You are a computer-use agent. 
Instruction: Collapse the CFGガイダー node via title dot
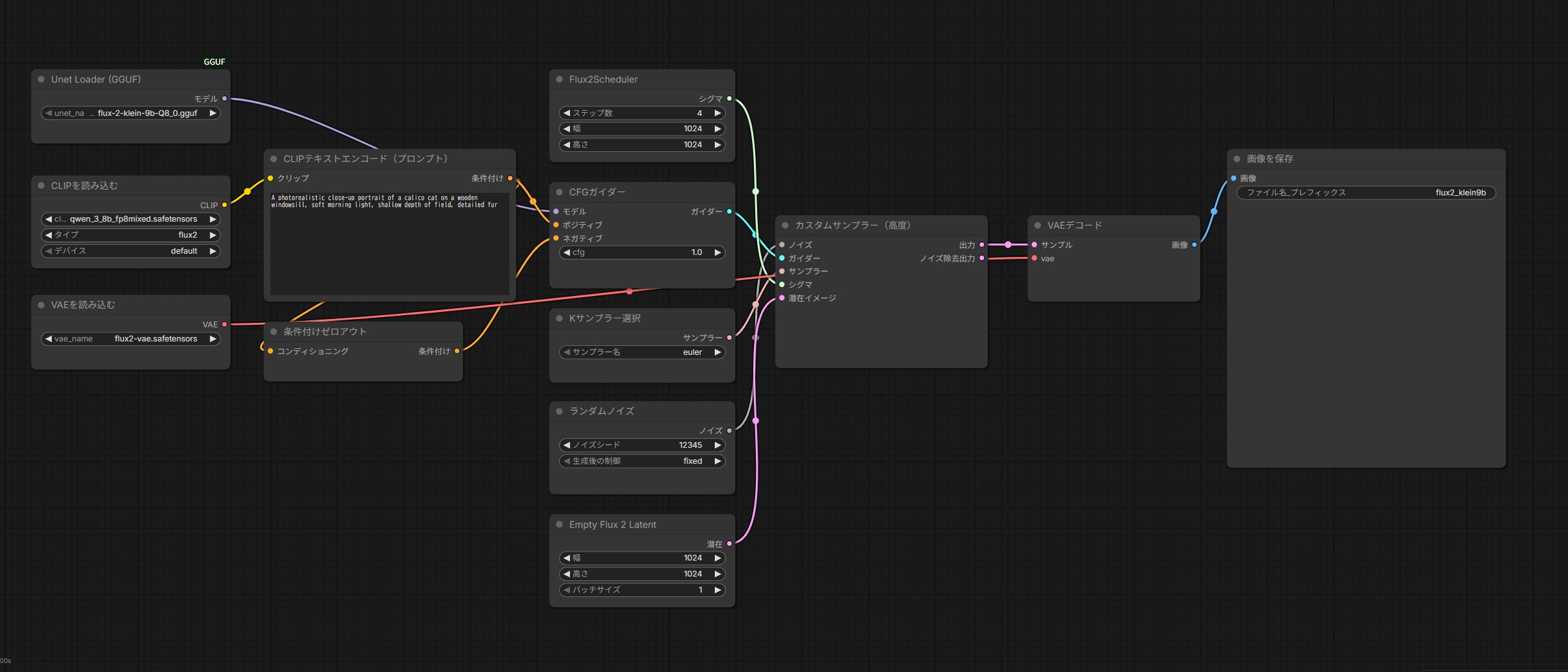559,192
